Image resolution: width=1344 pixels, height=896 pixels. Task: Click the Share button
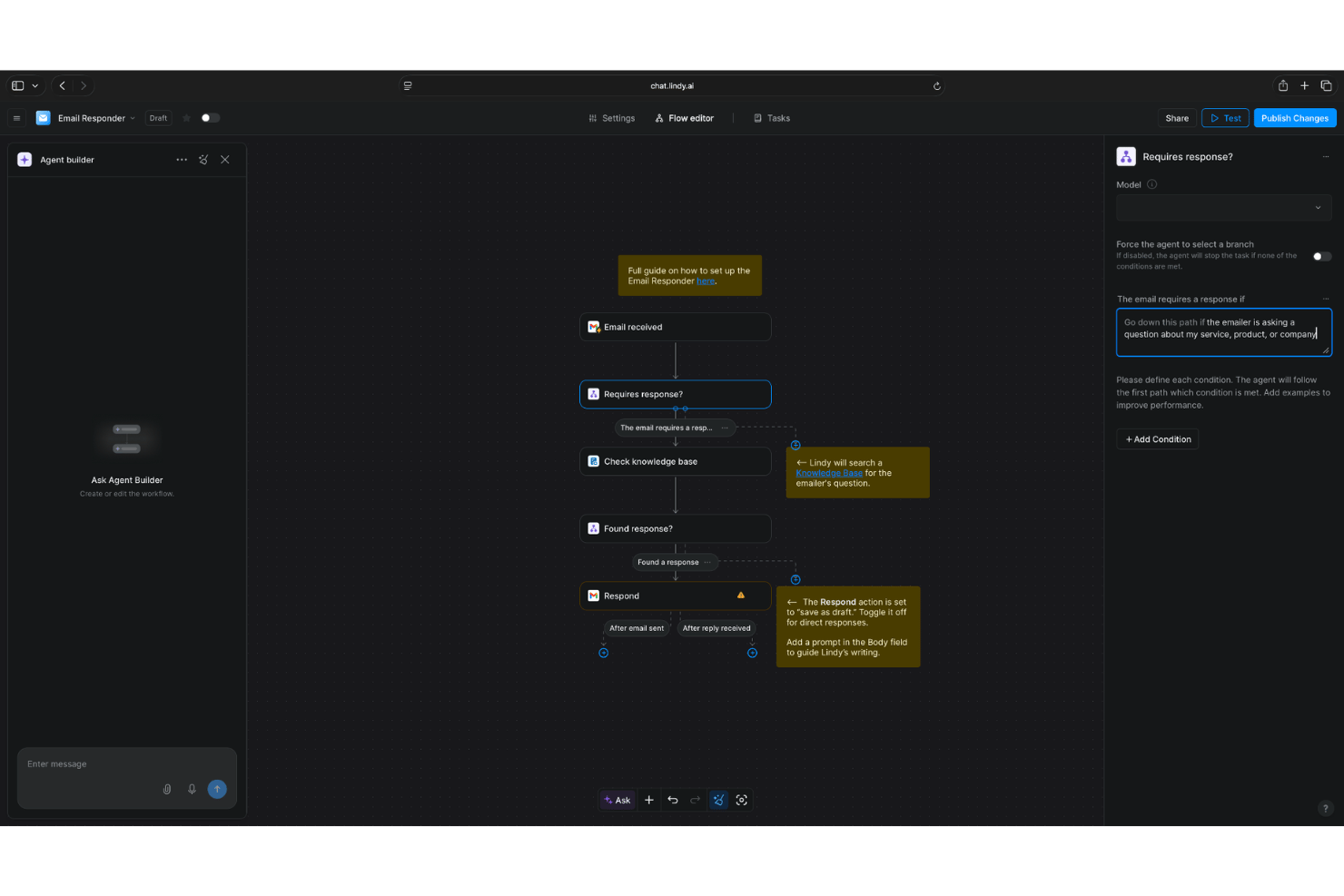(x=1177, y=118)
